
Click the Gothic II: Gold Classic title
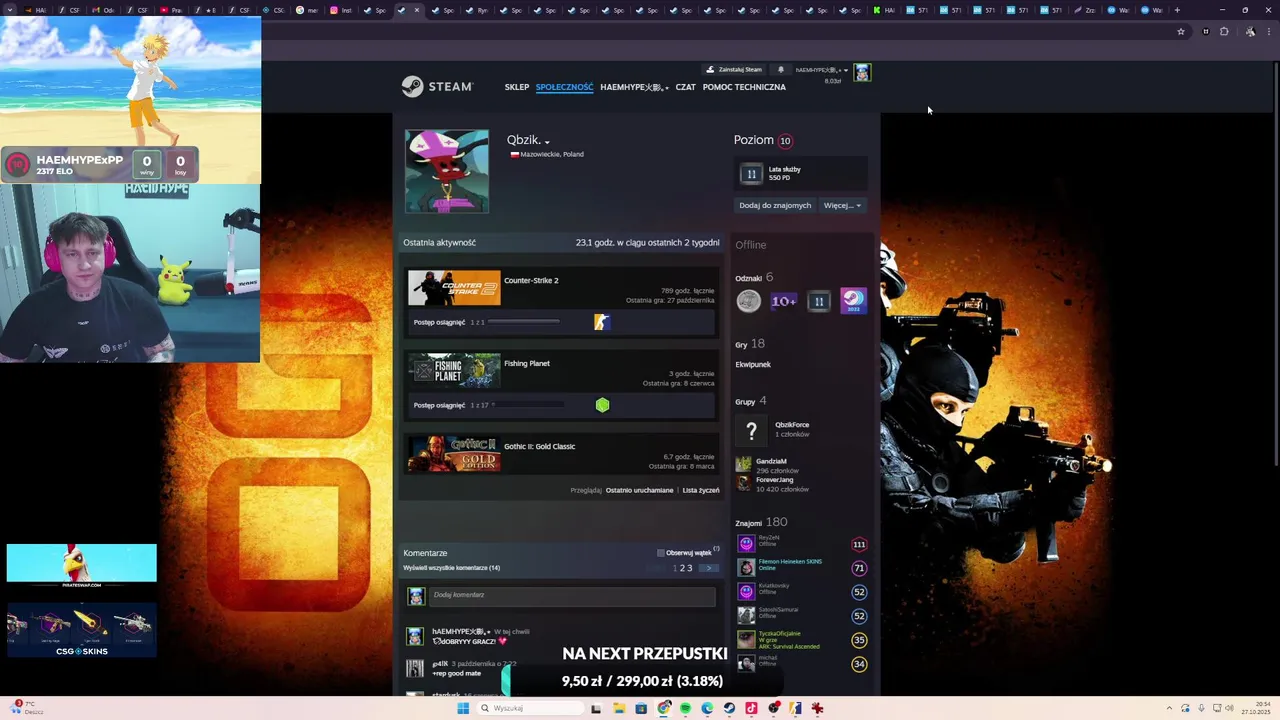(540, 446)
